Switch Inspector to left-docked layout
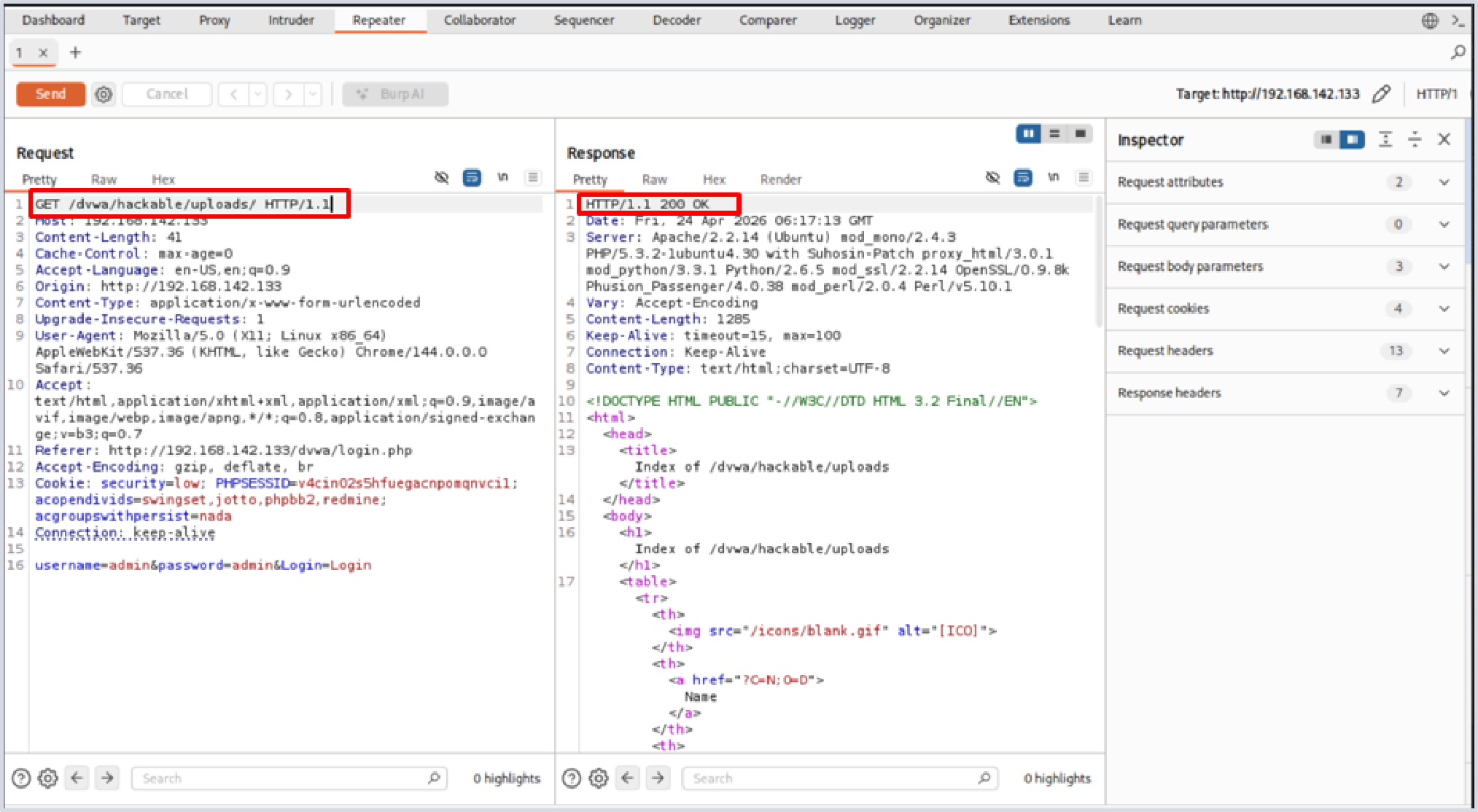Screen dimensions: 1478x812 pyautogui.click(x=1326, y=139)
